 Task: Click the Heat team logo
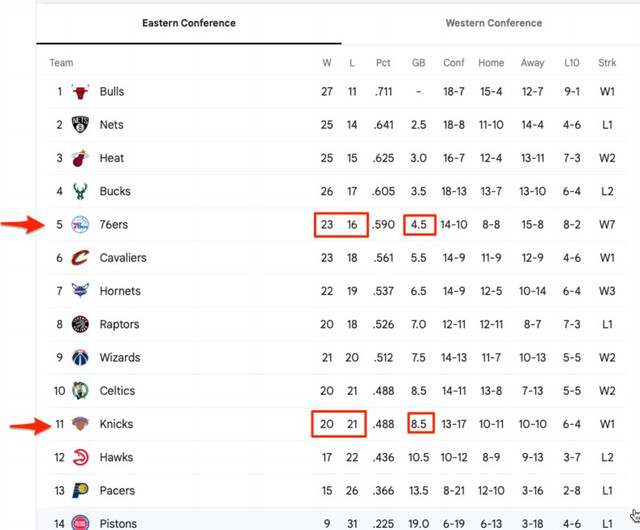pos(80,158)
